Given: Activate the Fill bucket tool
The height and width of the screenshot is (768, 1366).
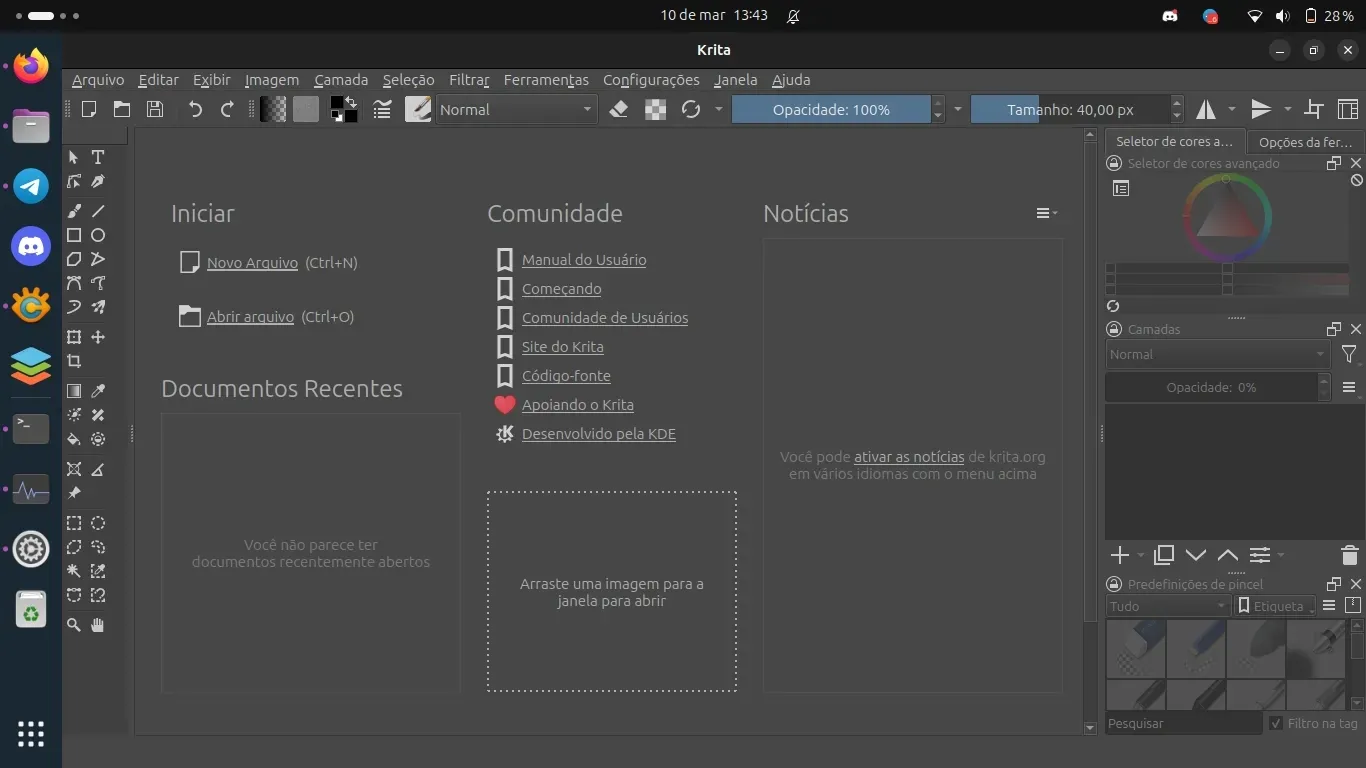Looking at the screenshot, I should (x=74, y=439).
